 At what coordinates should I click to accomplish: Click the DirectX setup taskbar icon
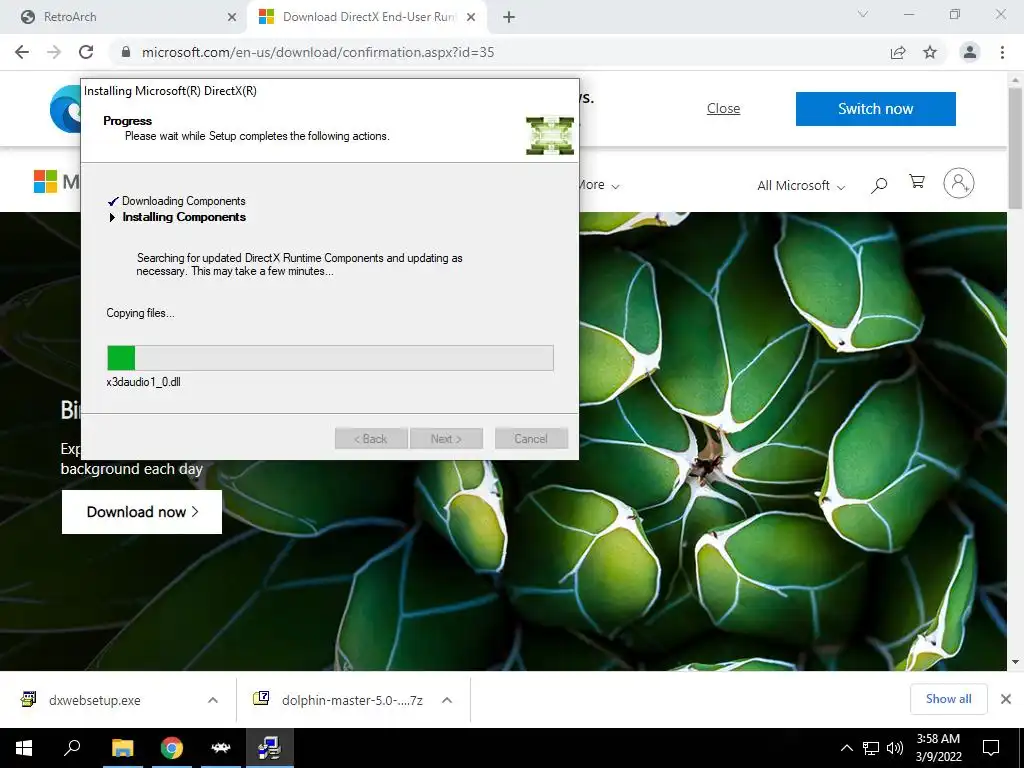(x=270, y=748)
